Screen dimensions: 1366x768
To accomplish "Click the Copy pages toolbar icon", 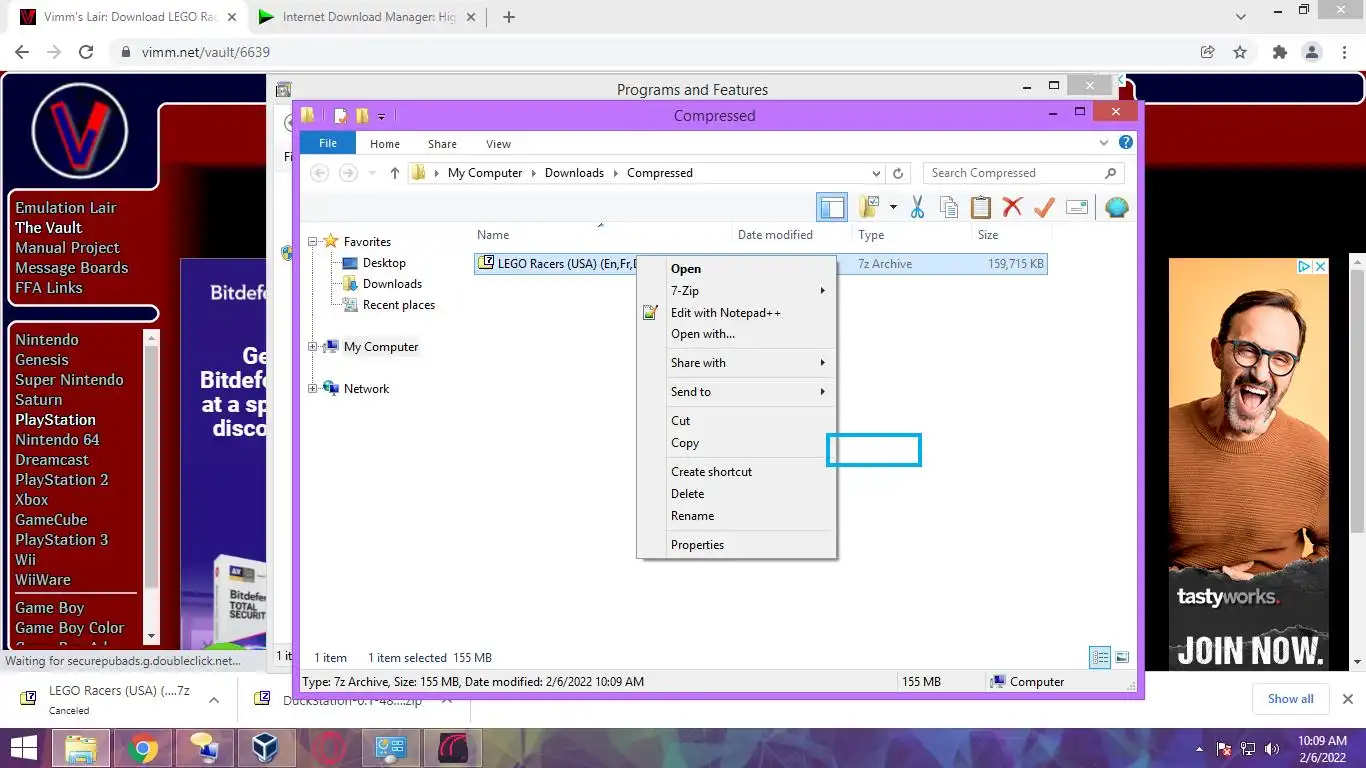I will (949, 207).
